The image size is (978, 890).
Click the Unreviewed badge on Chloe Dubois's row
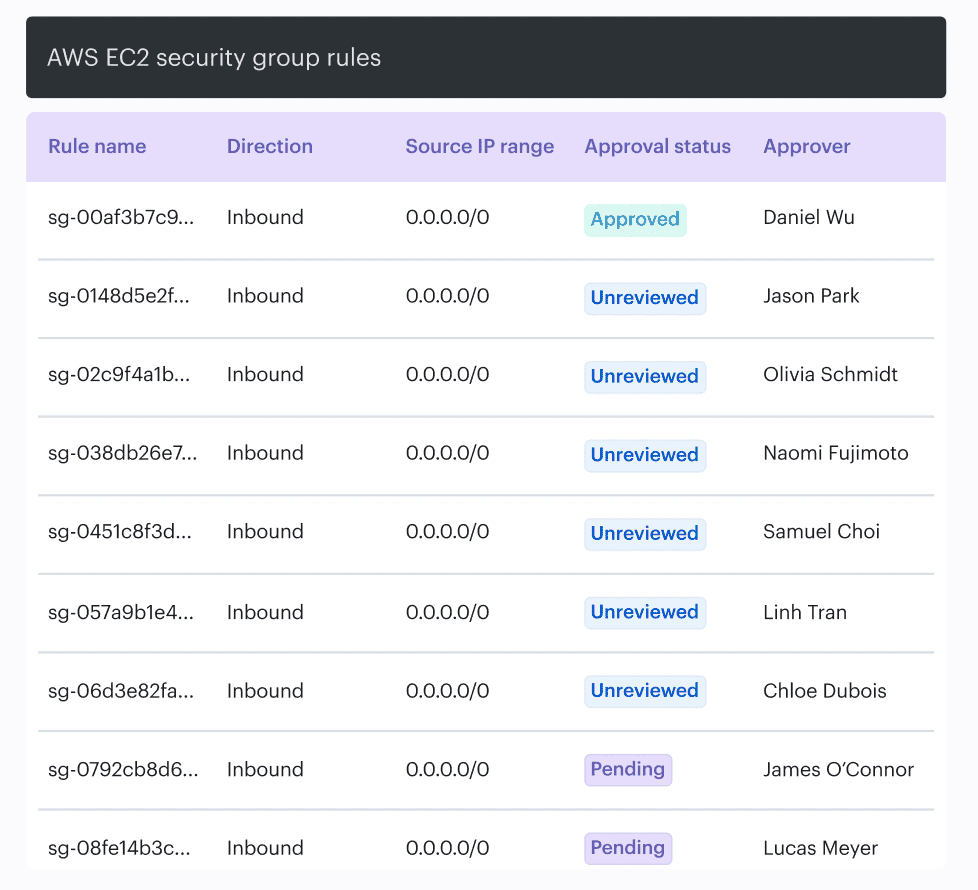pyautogui.click(x=645, y=691)
